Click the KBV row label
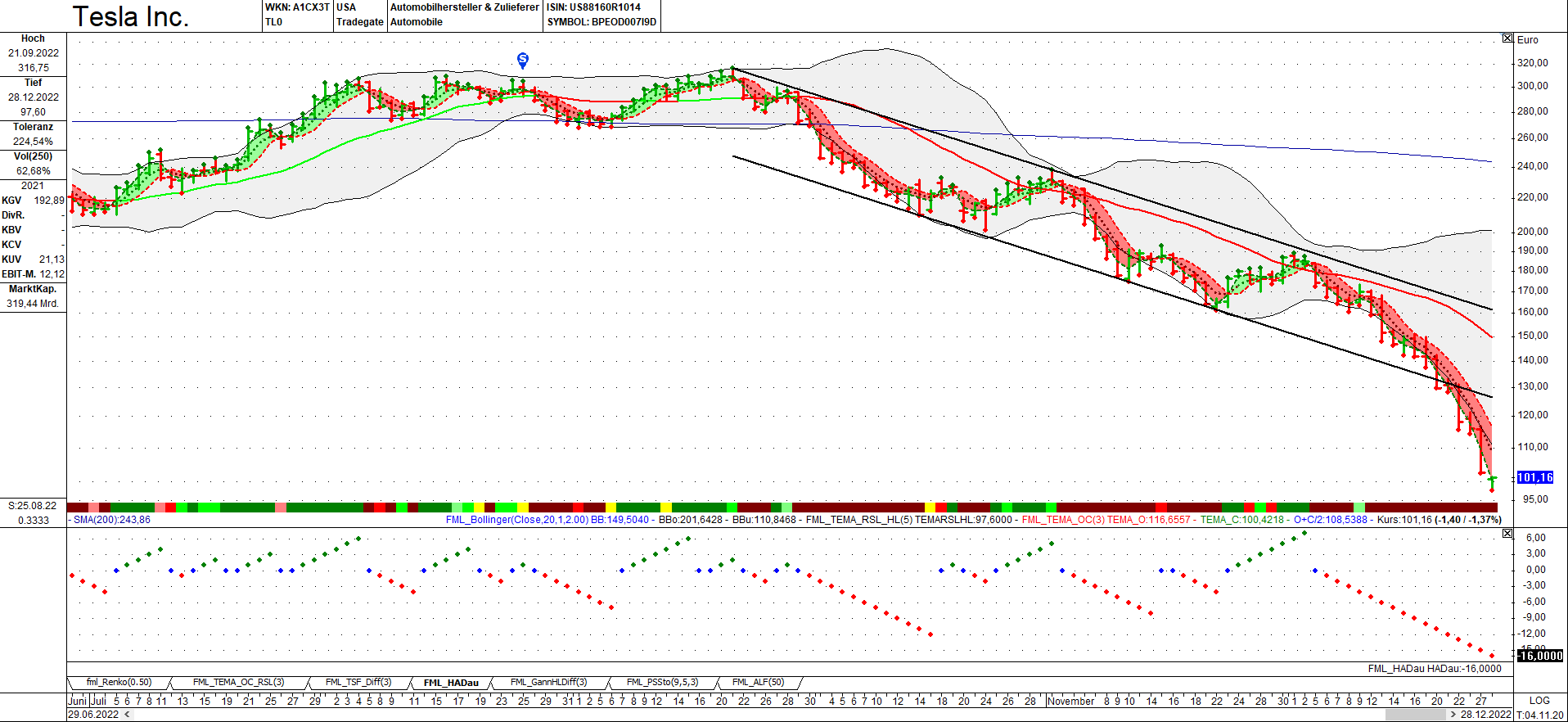Screen dimensions: 1568x722 (11, 230)
